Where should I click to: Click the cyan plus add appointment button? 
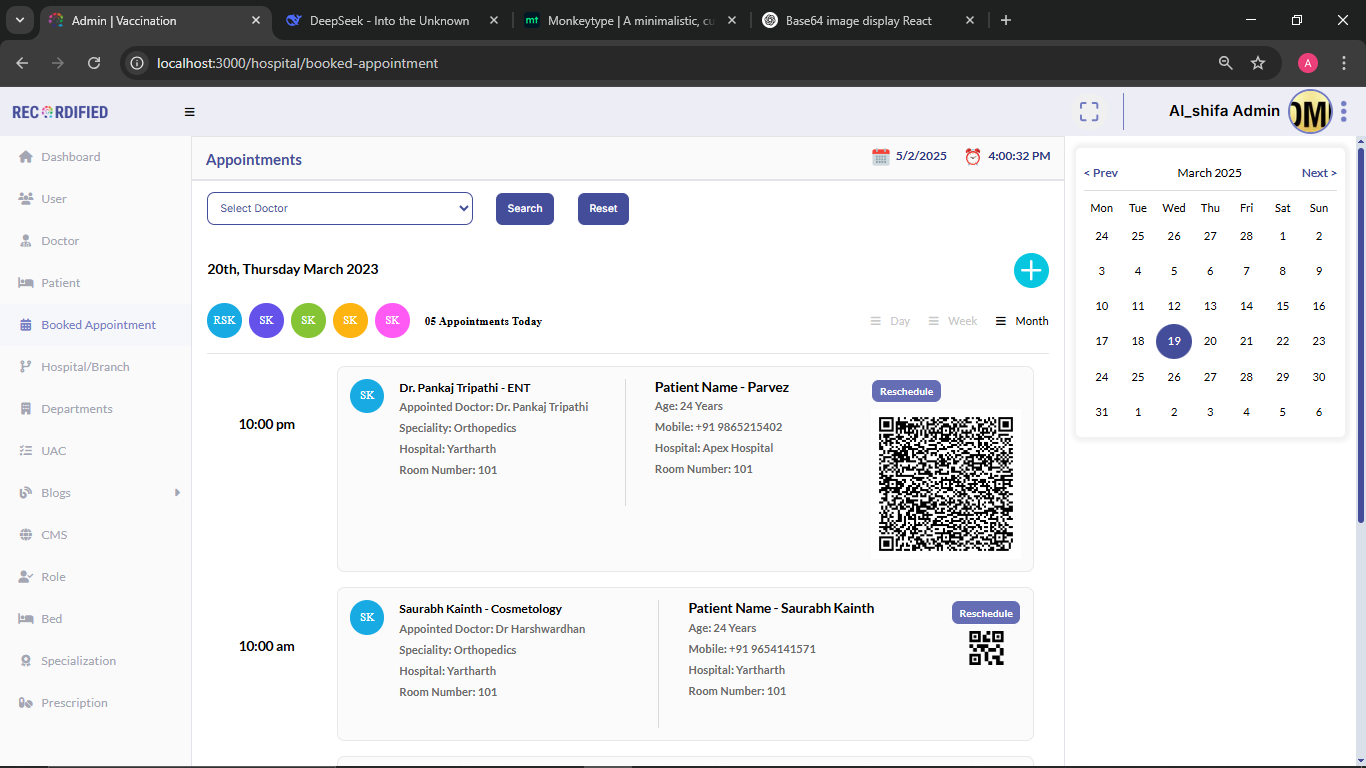pos(1031,270)
